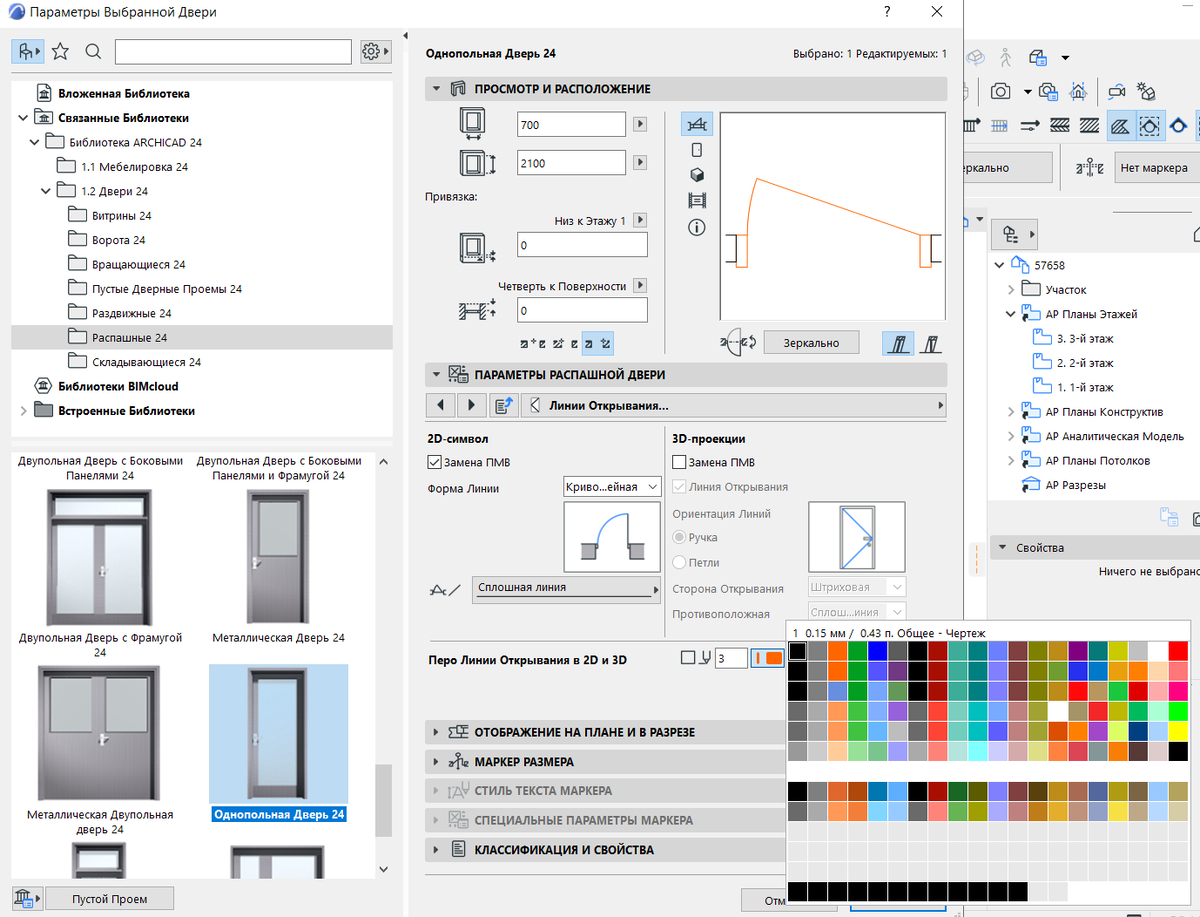1200x917 pixels.
Task: Expand ОТОБРАЖЕНИЕ НА ПЛАНЕ И В РАЗРЕЗЕ panel
Action: tap(436, 732)
